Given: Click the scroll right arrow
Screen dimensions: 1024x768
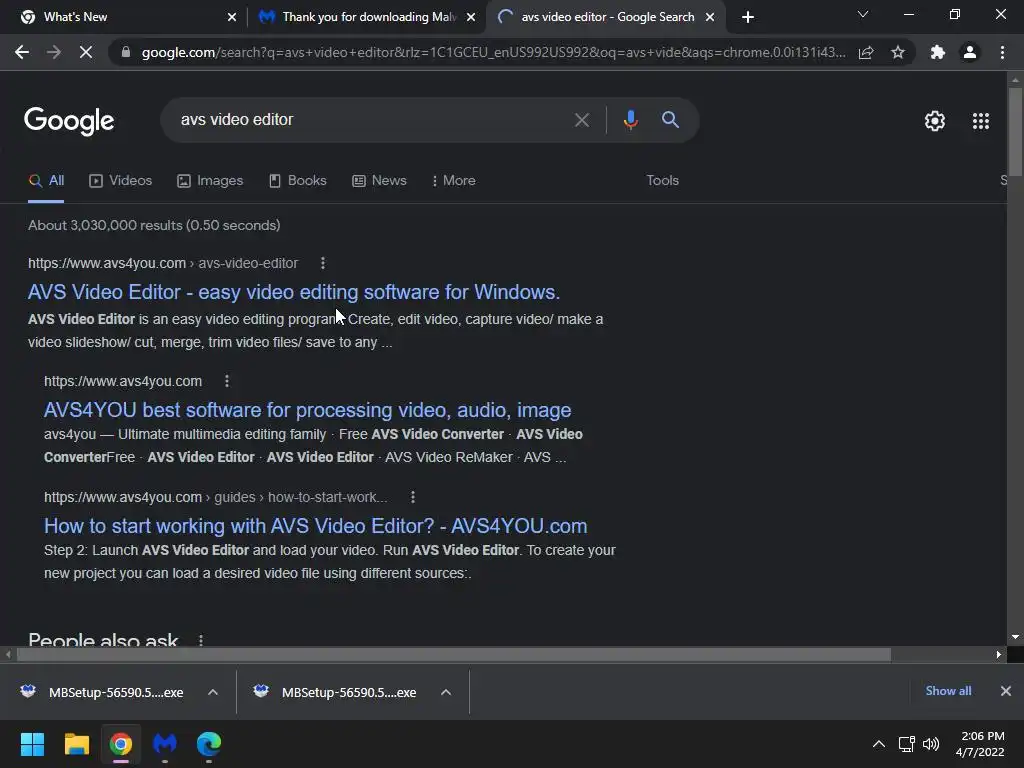Looking at the screenshot, I should (x=999, y=654).
